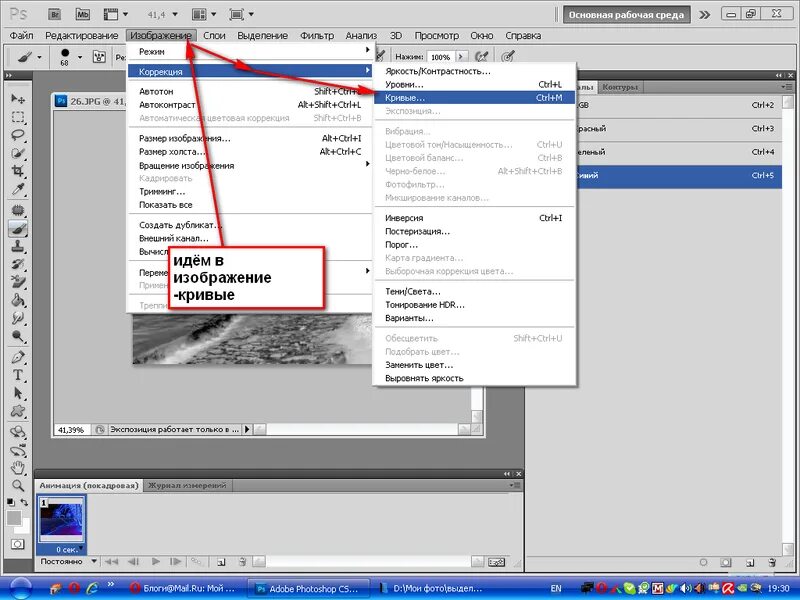Select the Eyedropper tool
The height and width of the screenshot is (600, 800).
18,189
